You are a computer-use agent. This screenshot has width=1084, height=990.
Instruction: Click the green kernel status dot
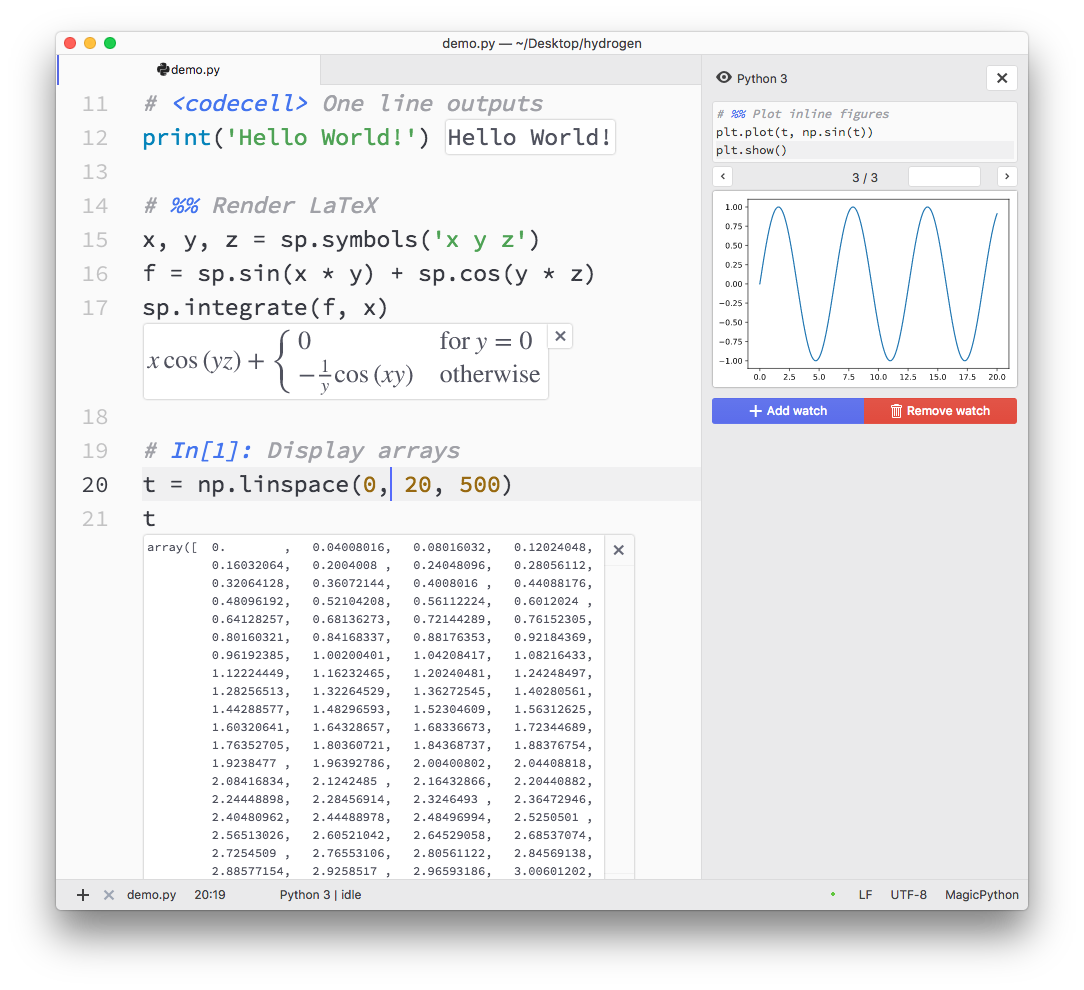[833, 895]
